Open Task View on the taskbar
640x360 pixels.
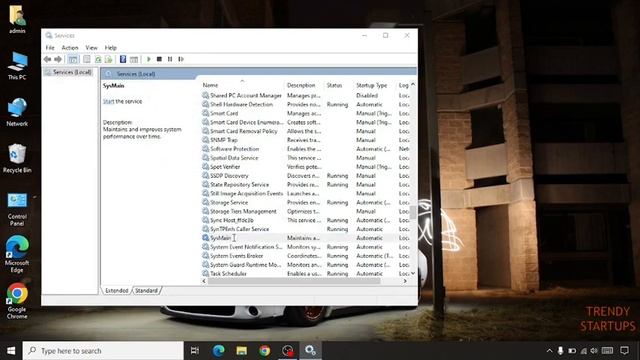[195, 351]
